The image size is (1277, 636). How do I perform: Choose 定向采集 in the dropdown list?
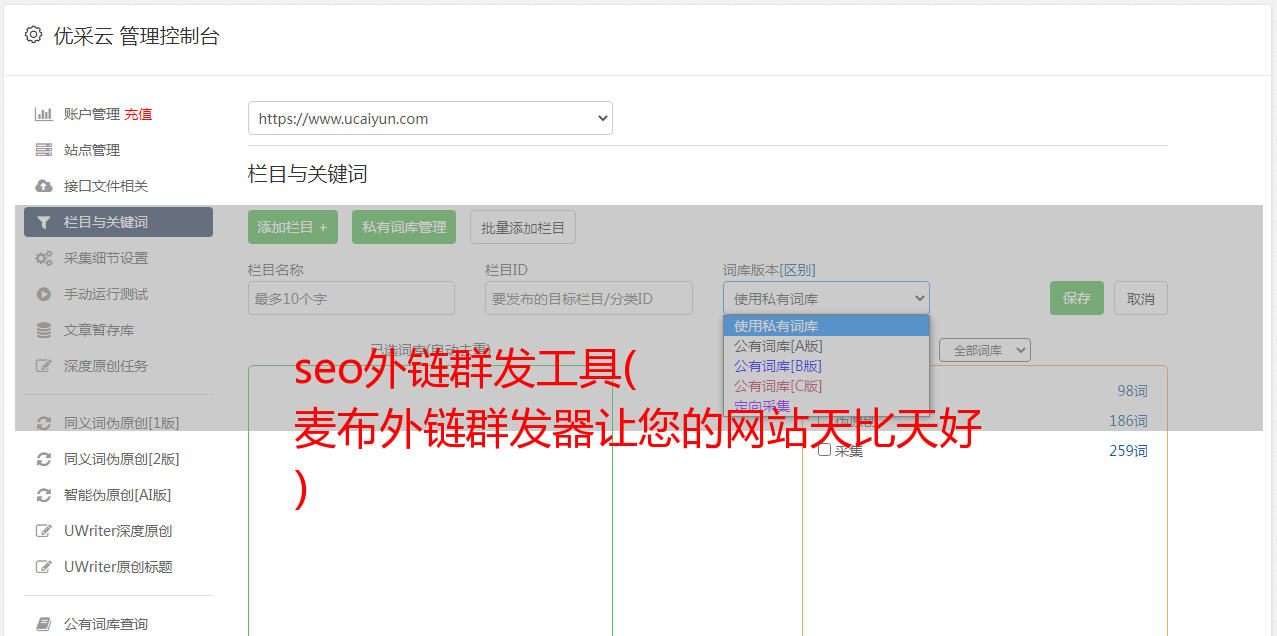[826, 406]
